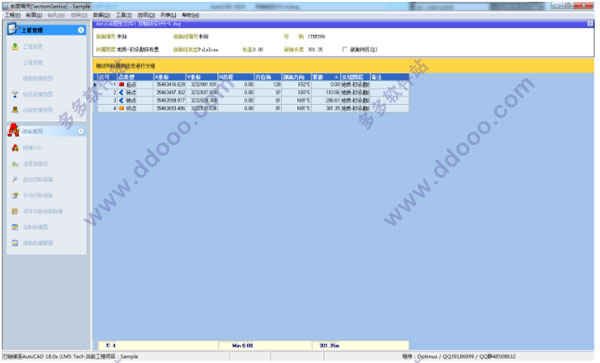Open the 工程 menu in the menu bar
This screenshot has height=363, width=600.
coord(12,15)
